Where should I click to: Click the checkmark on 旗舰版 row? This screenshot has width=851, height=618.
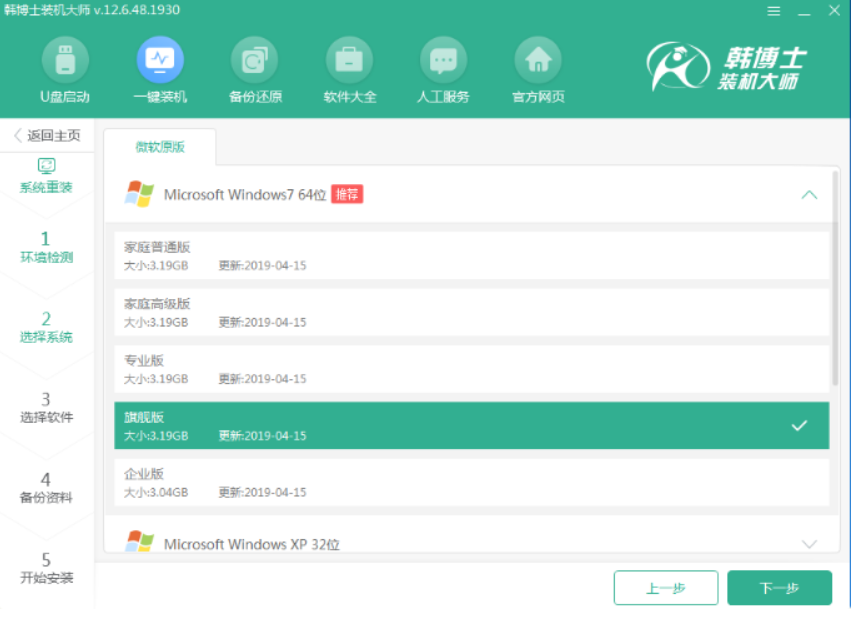click(x=799, y=425)
